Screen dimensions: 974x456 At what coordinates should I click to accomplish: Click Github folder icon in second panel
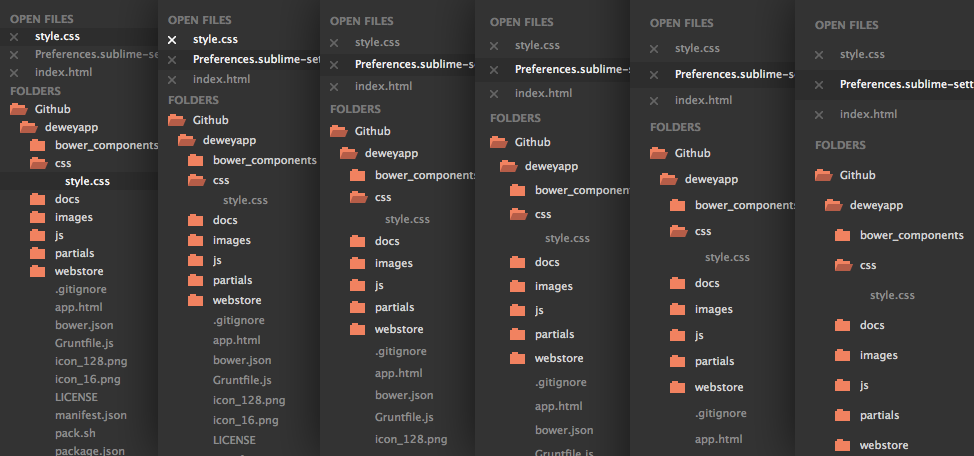tap(177, 121)
